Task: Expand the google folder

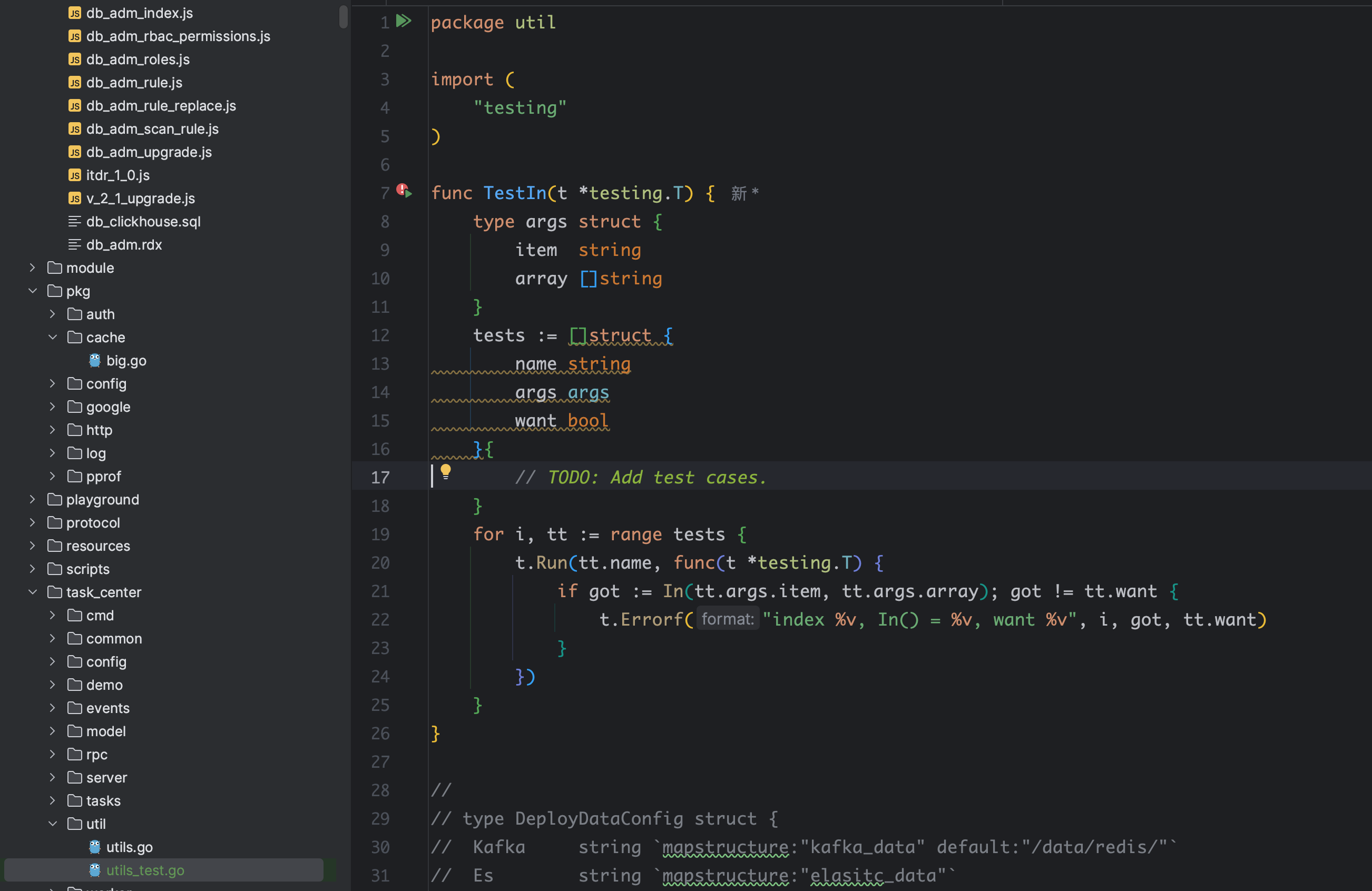Action: (x=53, y=407)
